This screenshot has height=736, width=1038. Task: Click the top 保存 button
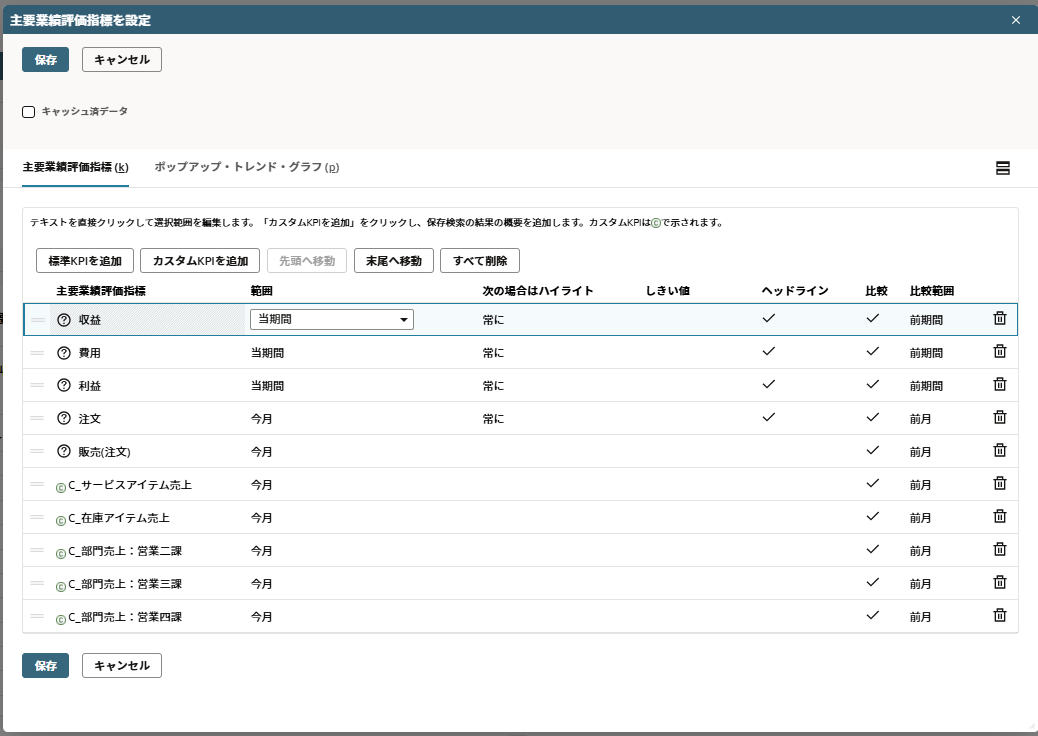pyautogui.click(x=46, y=60)
